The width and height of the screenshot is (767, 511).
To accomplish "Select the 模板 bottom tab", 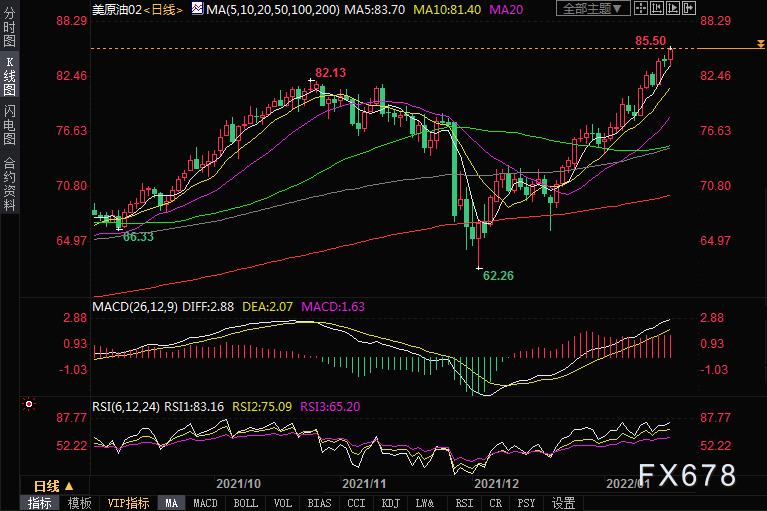I will click(x=79, y=503).
